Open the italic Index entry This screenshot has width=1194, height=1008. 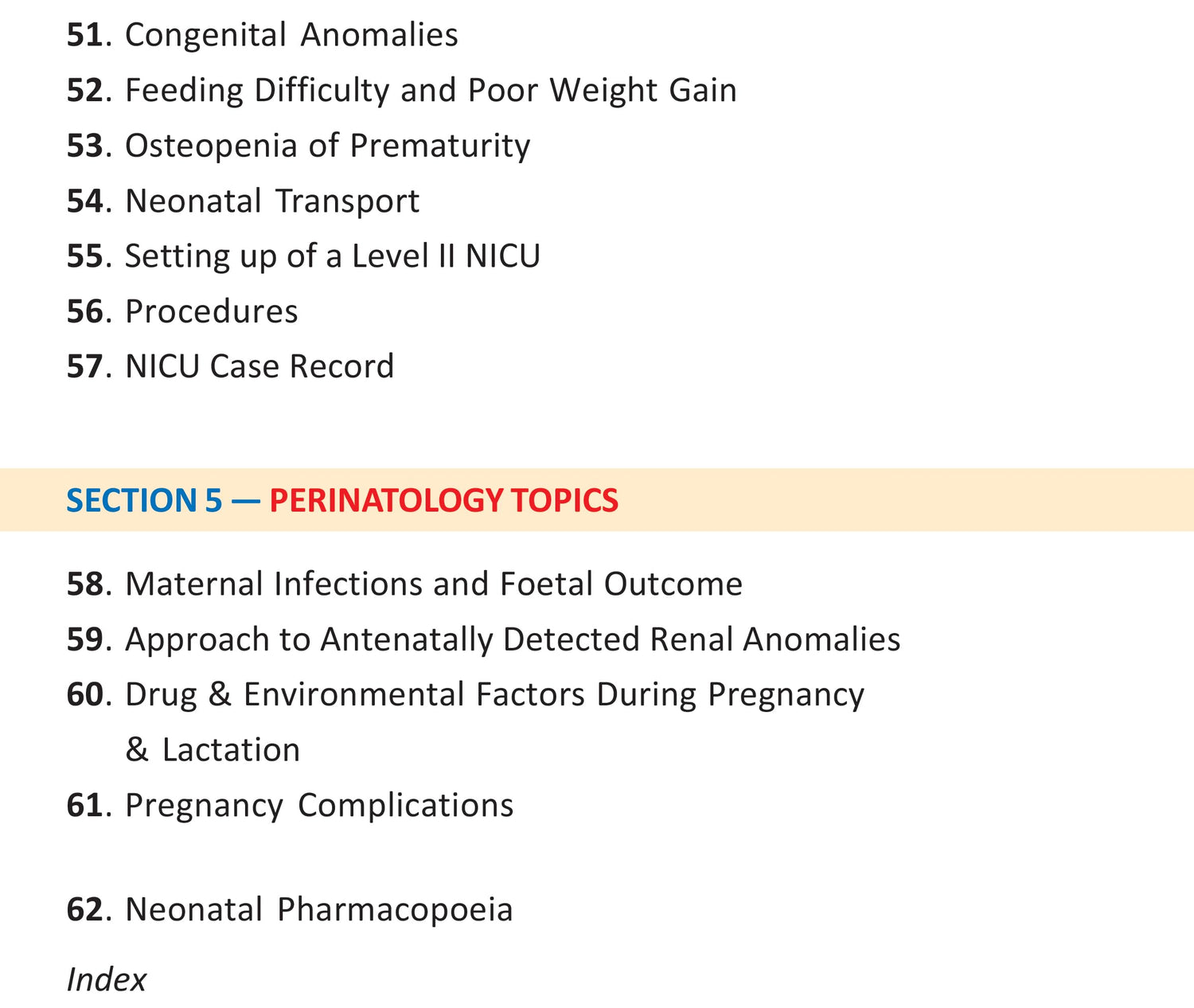pos(107,979)
